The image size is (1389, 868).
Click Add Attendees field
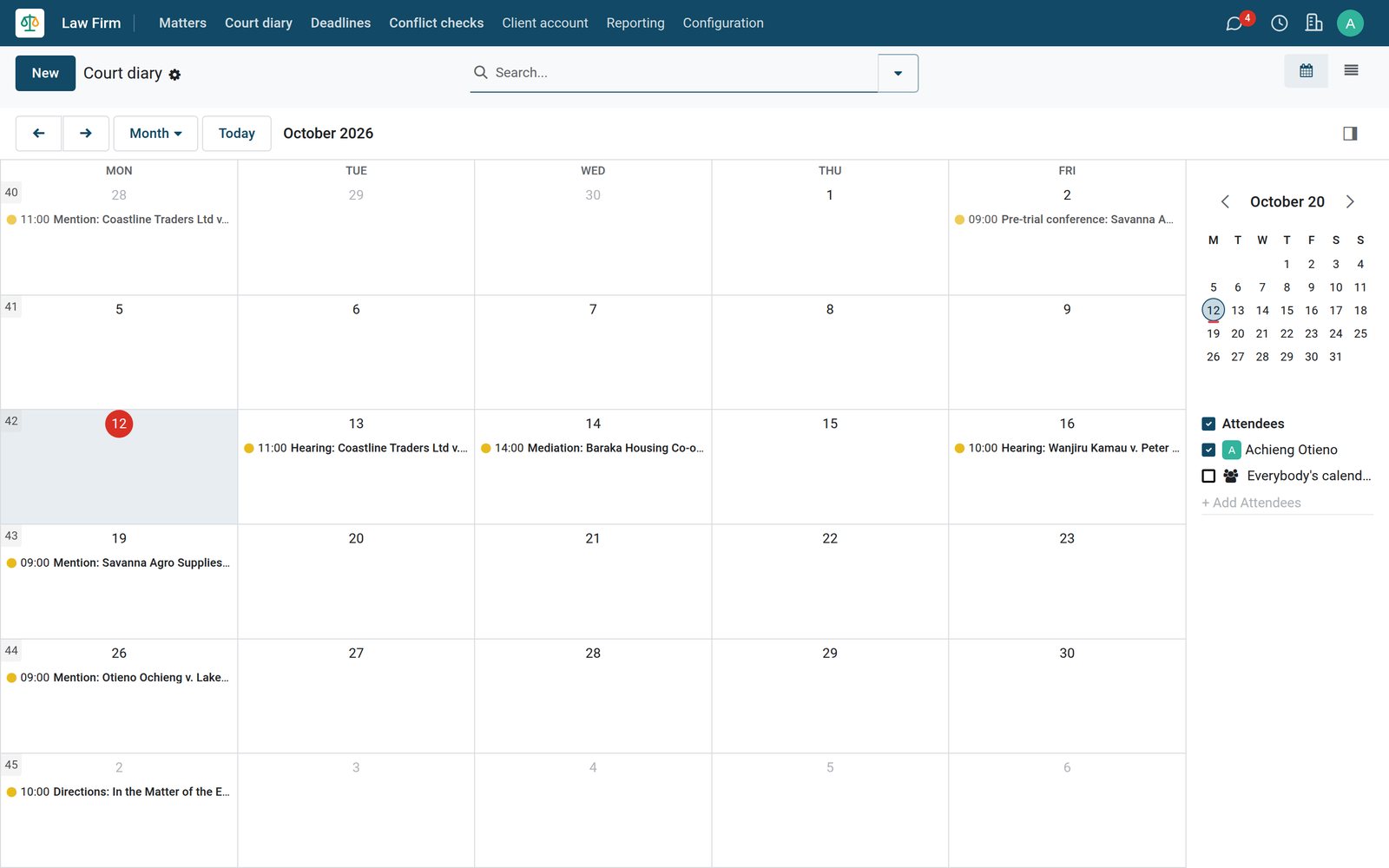(x=1287, y=503)
